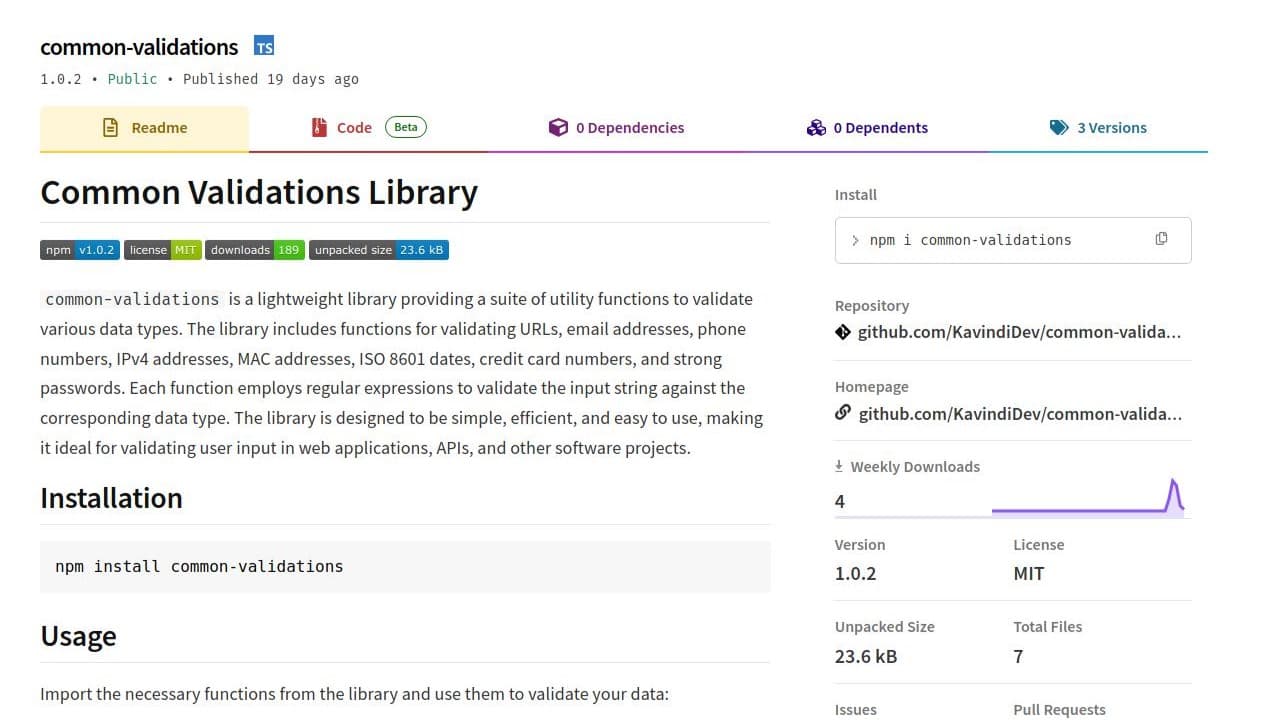
Task: Click the unpacked size 23.6 kB badge
Action: pyautogui.click(x=379, y=250)
